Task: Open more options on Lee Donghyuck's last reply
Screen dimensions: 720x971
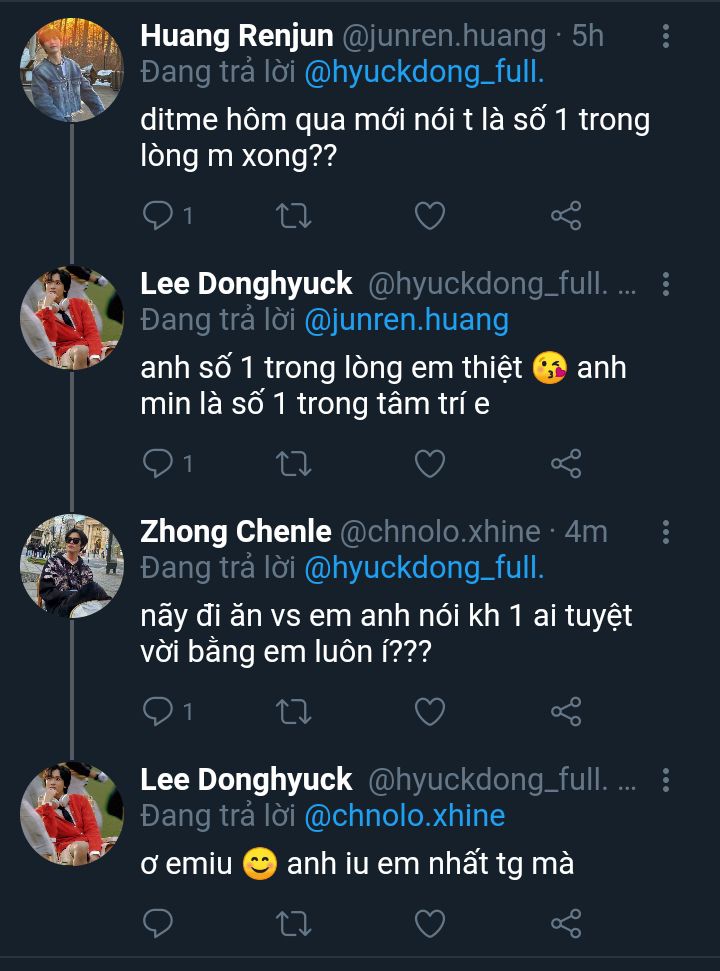Action: pos(667,780)
